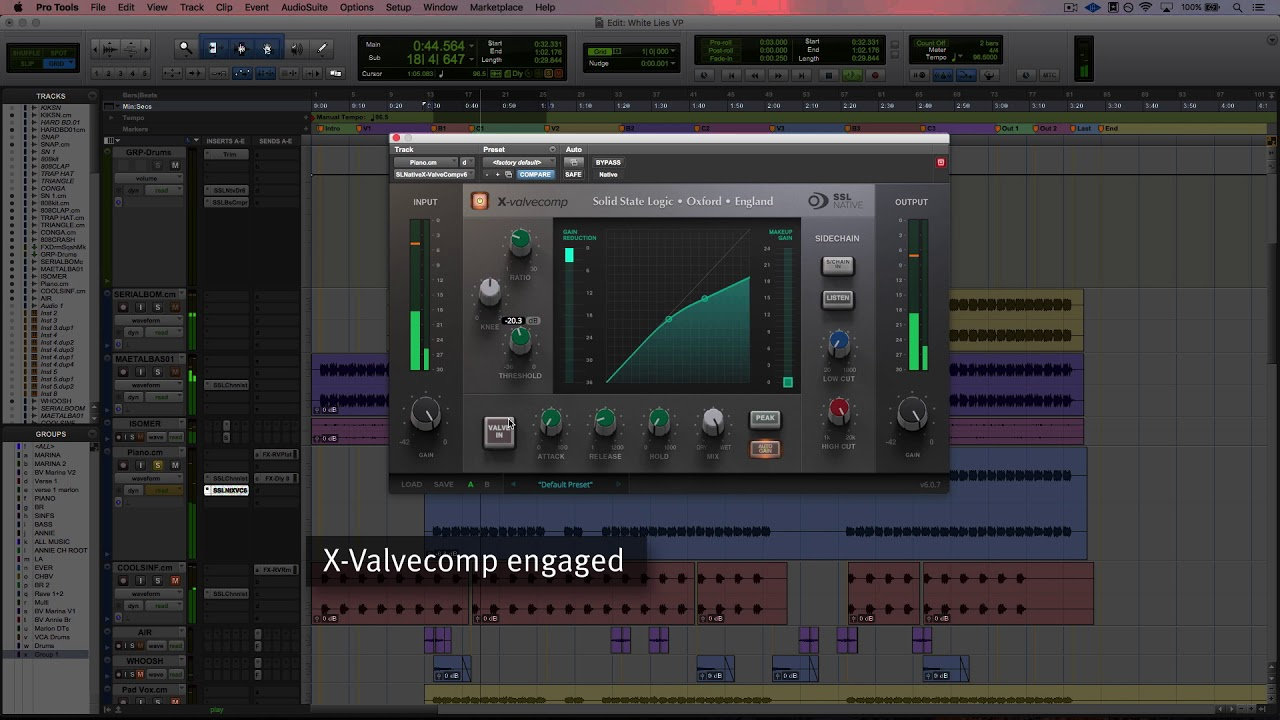Viewport: 1280px width, 720px height.
Task: Open the factory default preset dropdown
Action: (x=519, y=162)
